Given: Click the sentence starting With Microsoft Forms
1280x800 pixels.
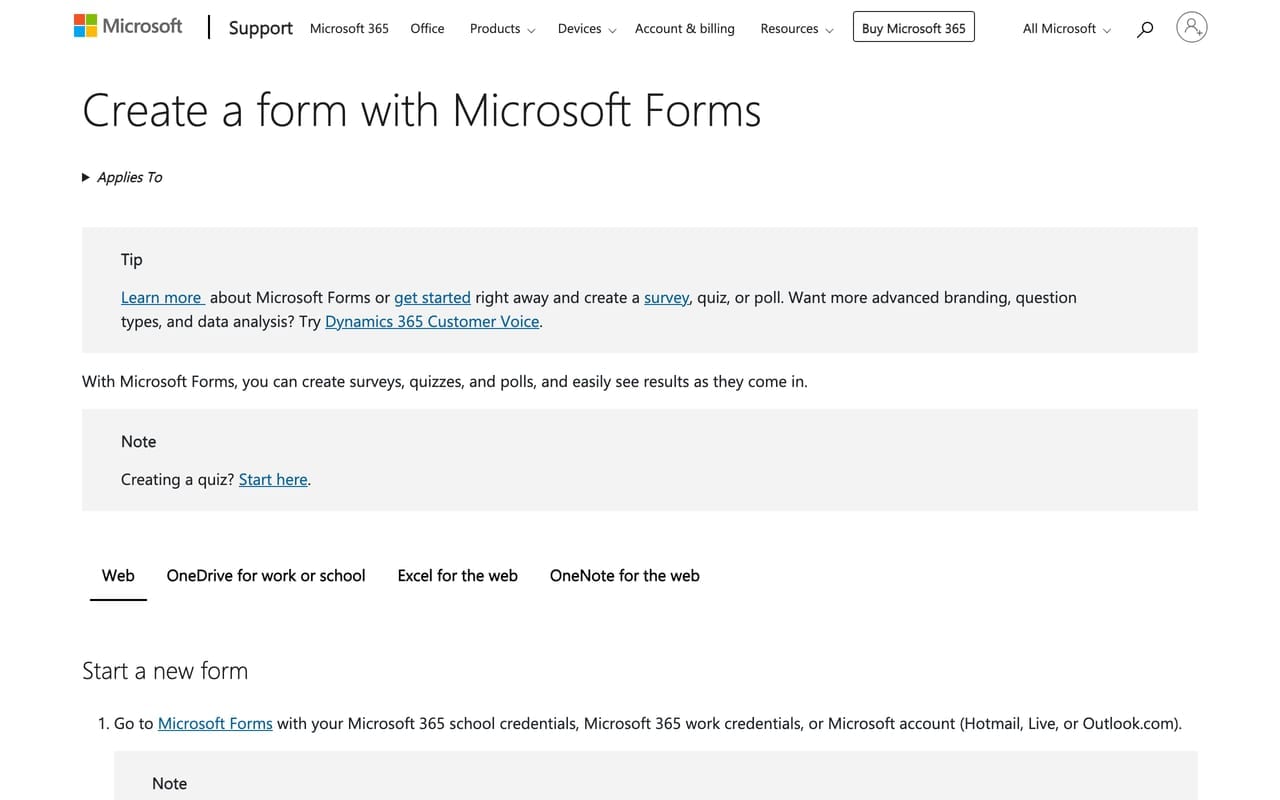Looking at the screenshot, I should [x=445, y=381].
